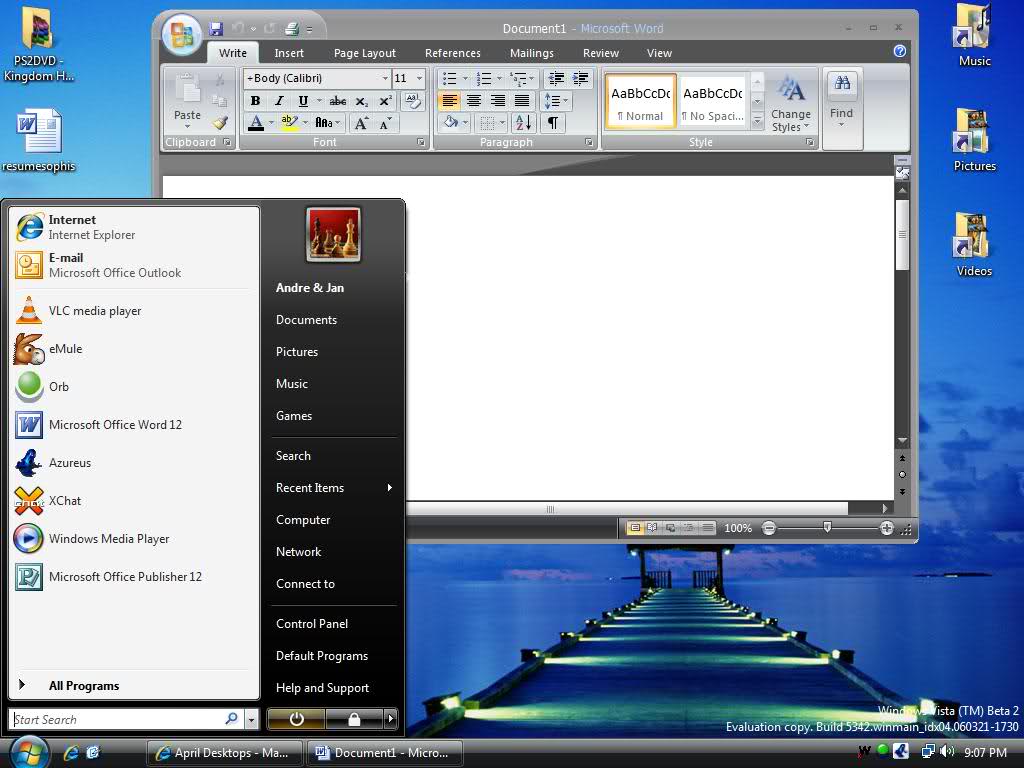The height and width of the screenshot is (768, 1024).
Task: Select Justify alignment button
Action: click(522, 101)
